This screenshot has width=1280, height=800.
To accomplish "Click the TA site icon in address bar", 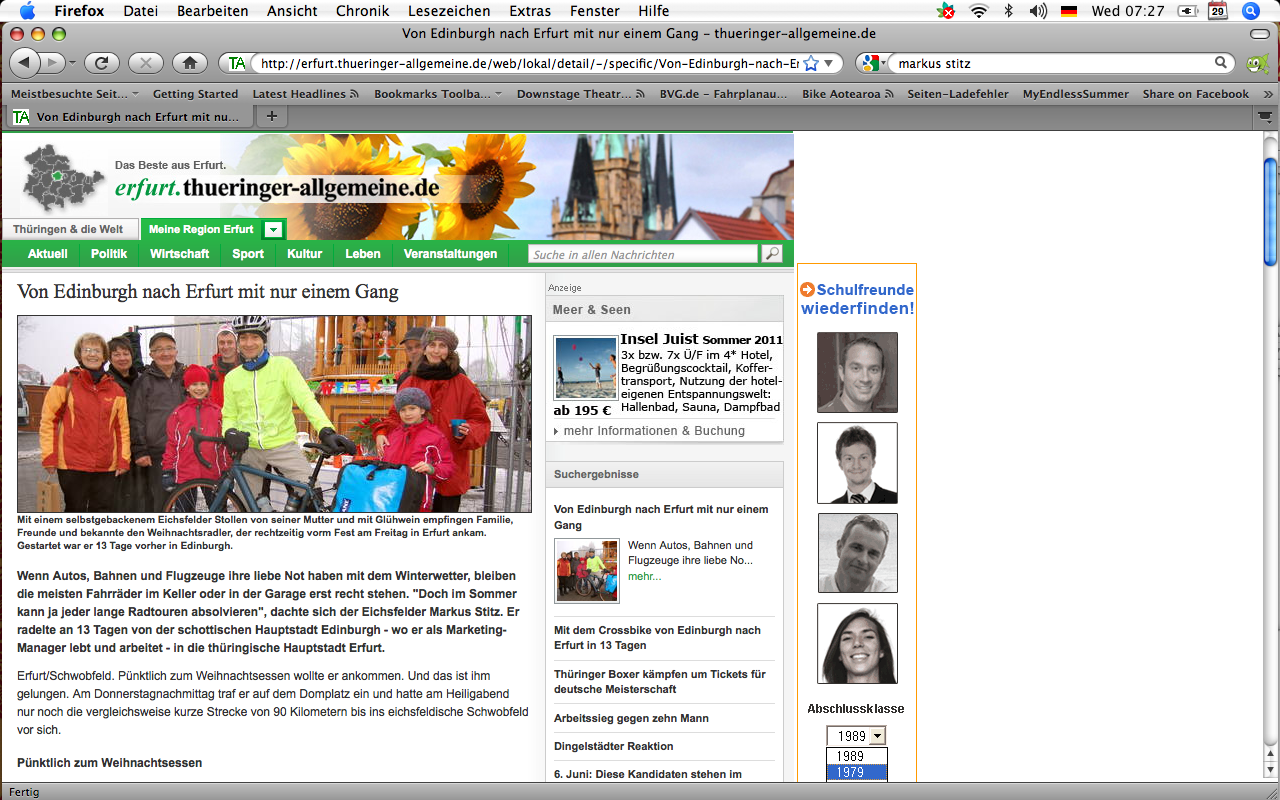I will (237, 63).
